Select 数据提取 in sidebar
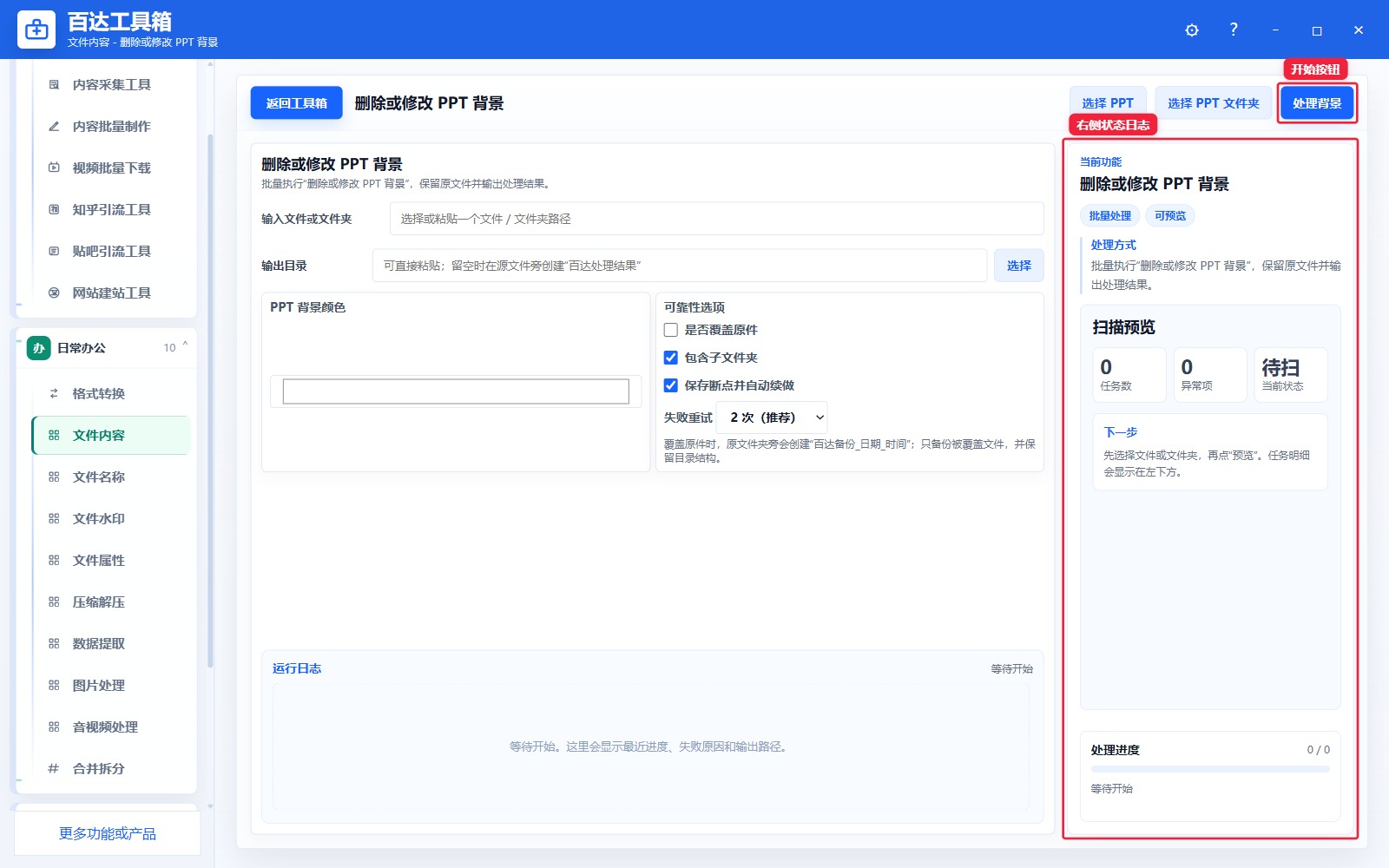 [111, 644]
